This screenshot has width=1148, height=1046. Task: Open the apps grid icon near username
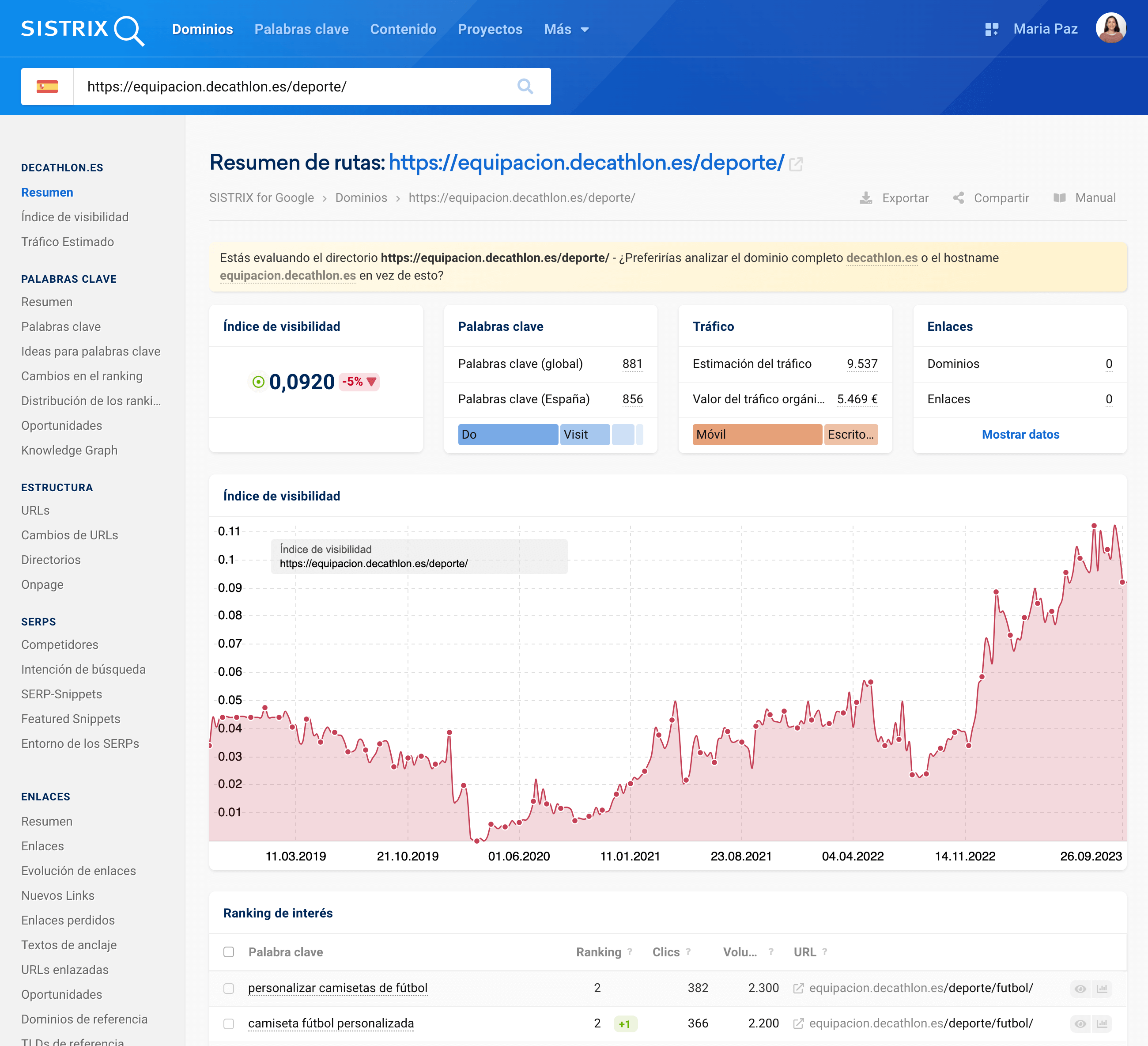pos(991,29)
